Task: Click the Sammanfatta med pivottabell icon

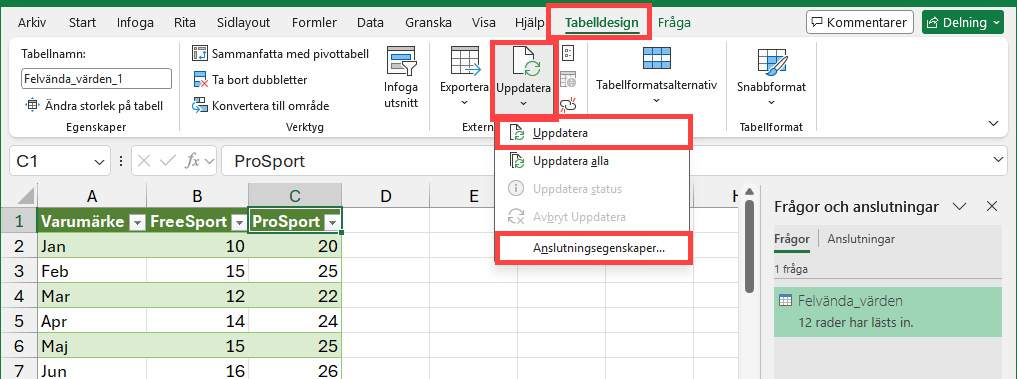Action: [x=200, y=54]
